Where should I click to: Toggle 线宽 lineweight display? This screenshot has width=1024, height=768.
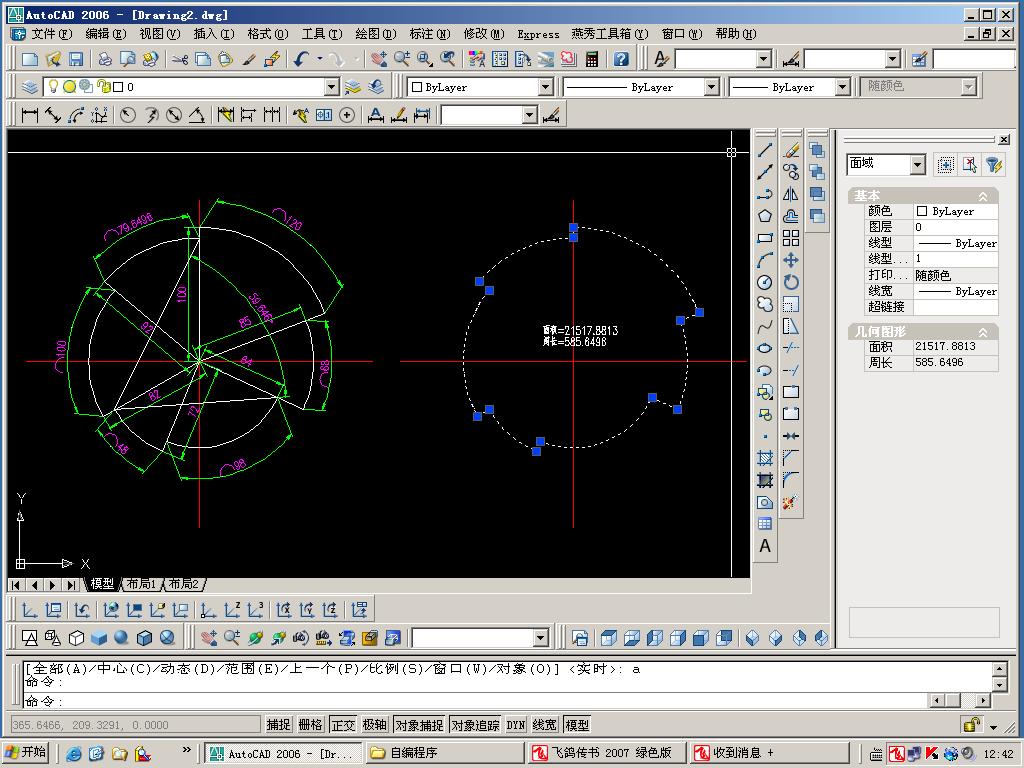click(545, 724)
